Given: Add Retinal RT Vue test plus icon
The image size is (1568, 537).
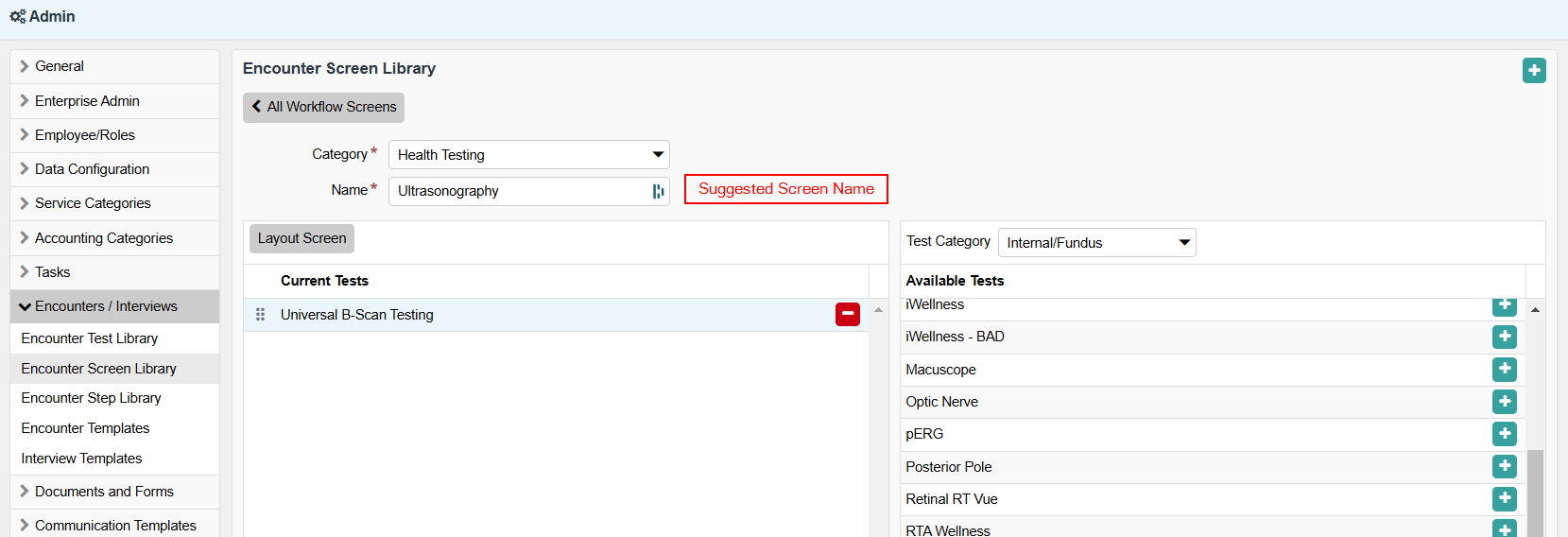Looking at the screenshot, I should tap(1504, 499).
